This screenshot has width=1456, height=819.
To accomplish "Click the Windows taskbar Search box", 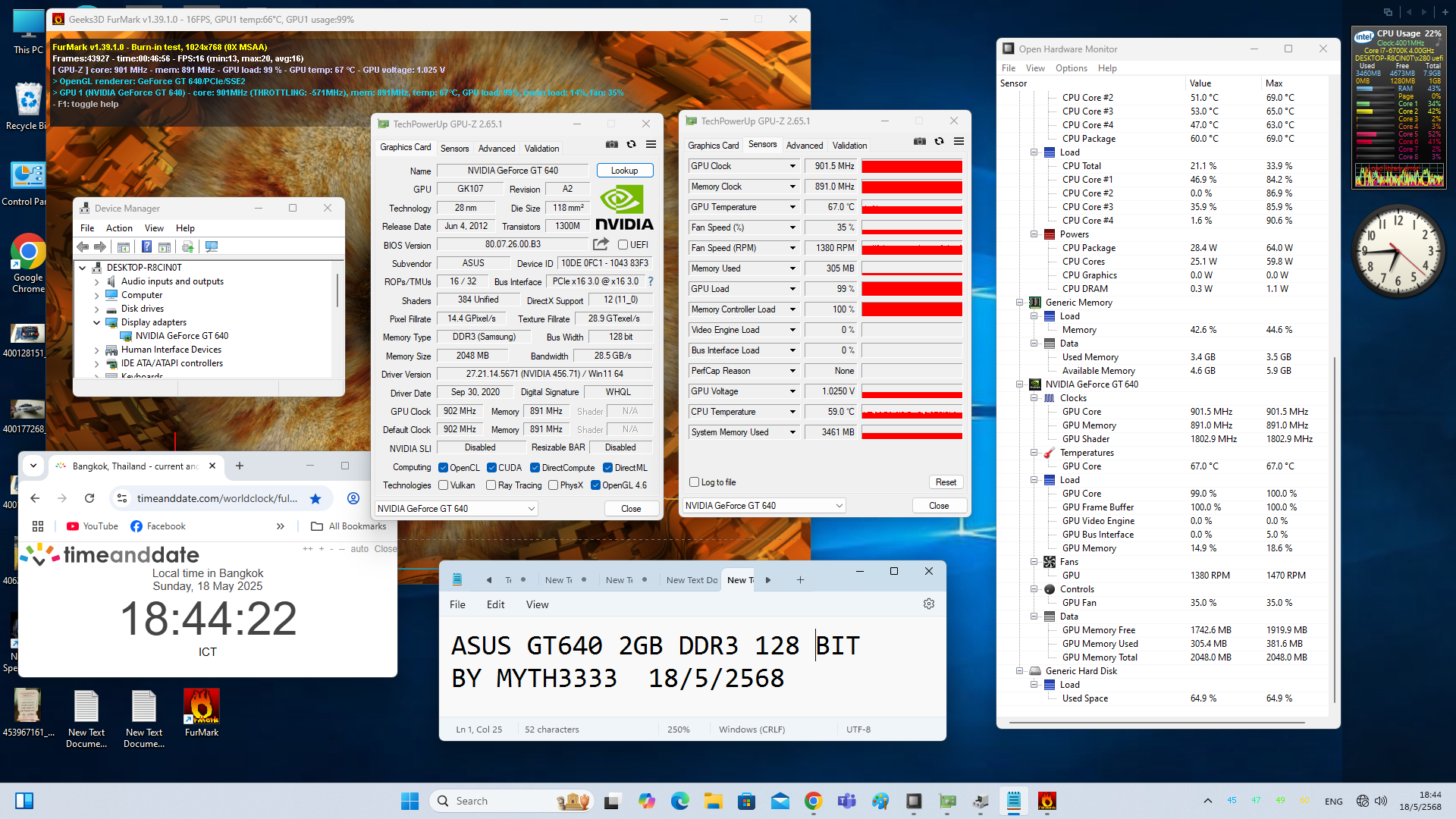I will (511, 801).
